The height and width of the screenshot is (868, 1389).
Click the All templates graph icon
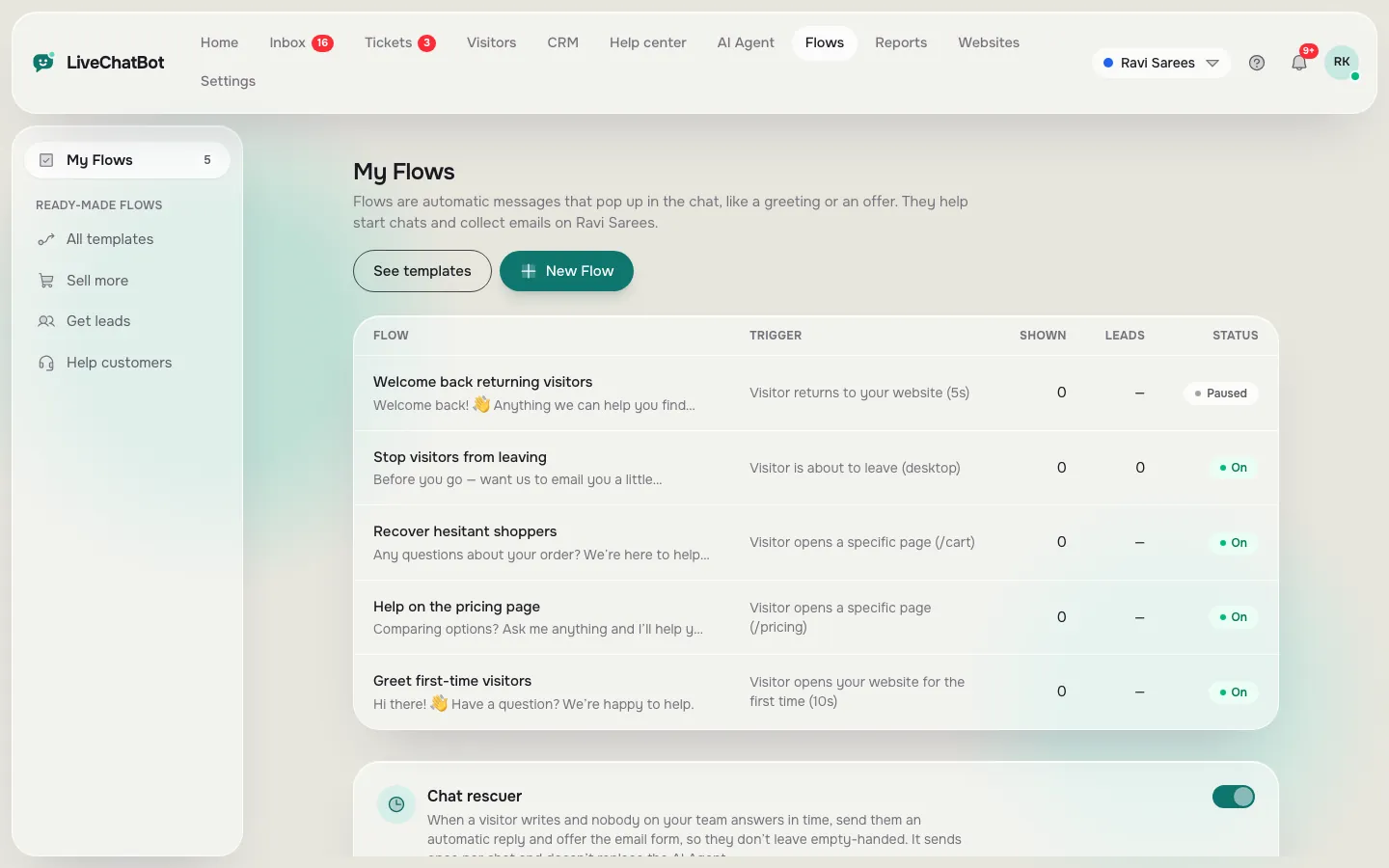46,239
